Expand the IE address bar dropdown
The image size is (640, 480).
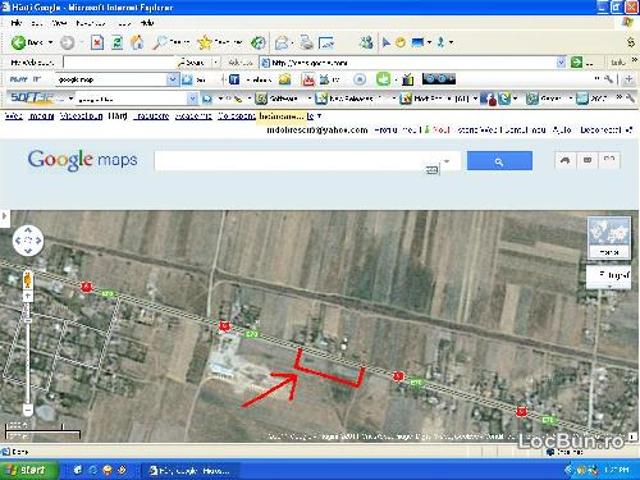[x=562, y=62]
